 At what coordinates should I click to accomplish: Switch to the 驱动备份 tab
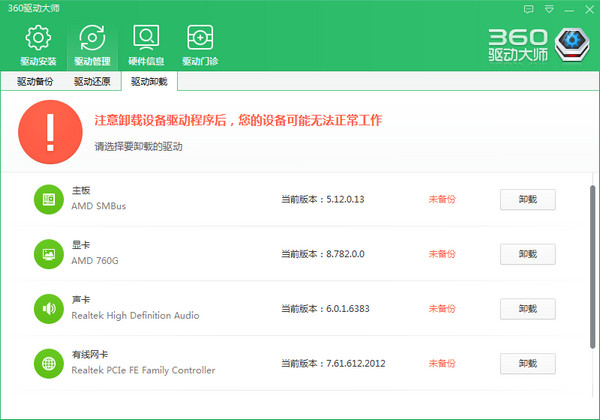34,82
